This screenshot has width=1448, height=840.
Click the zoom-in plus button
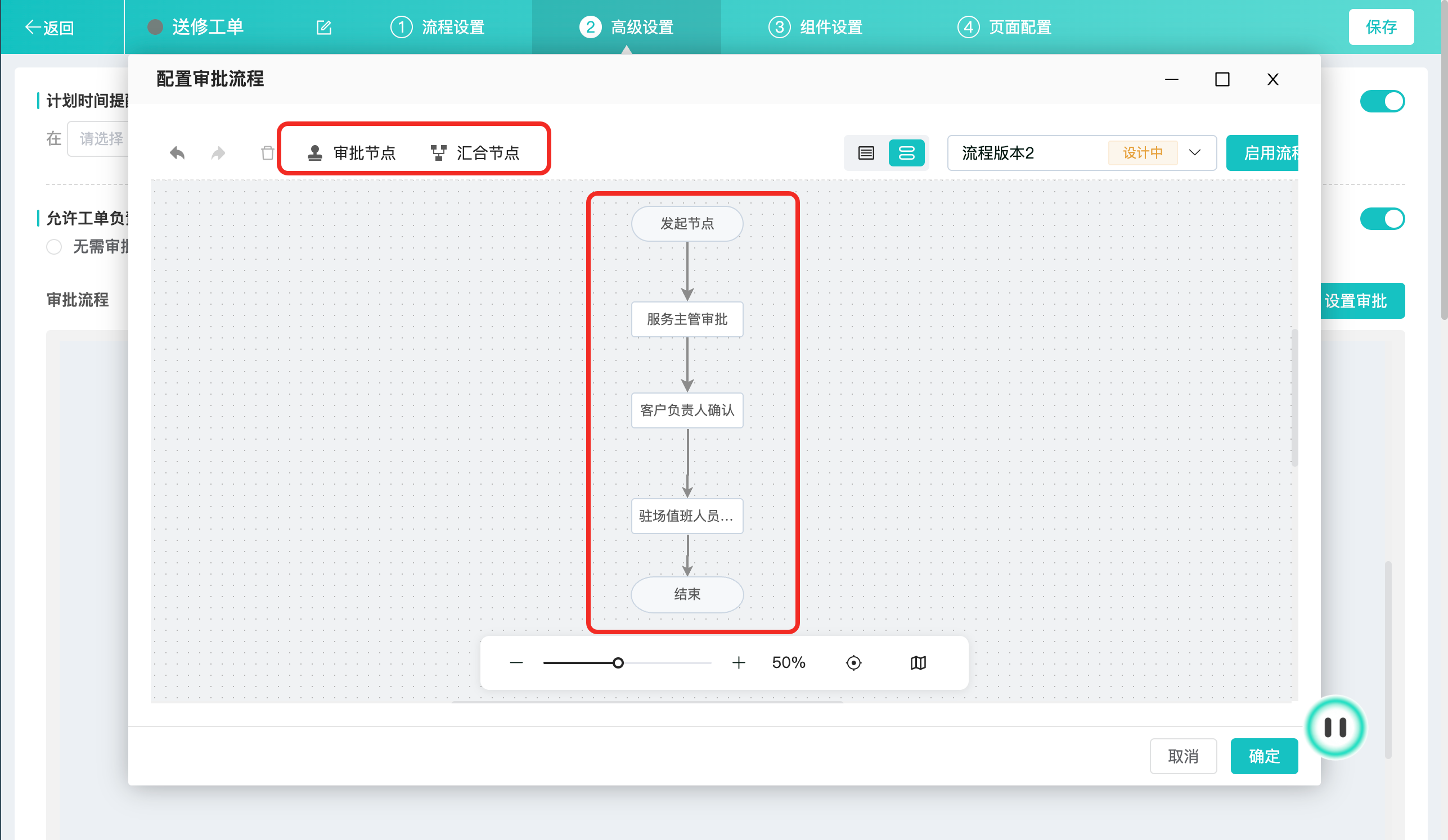pos(739,662)
